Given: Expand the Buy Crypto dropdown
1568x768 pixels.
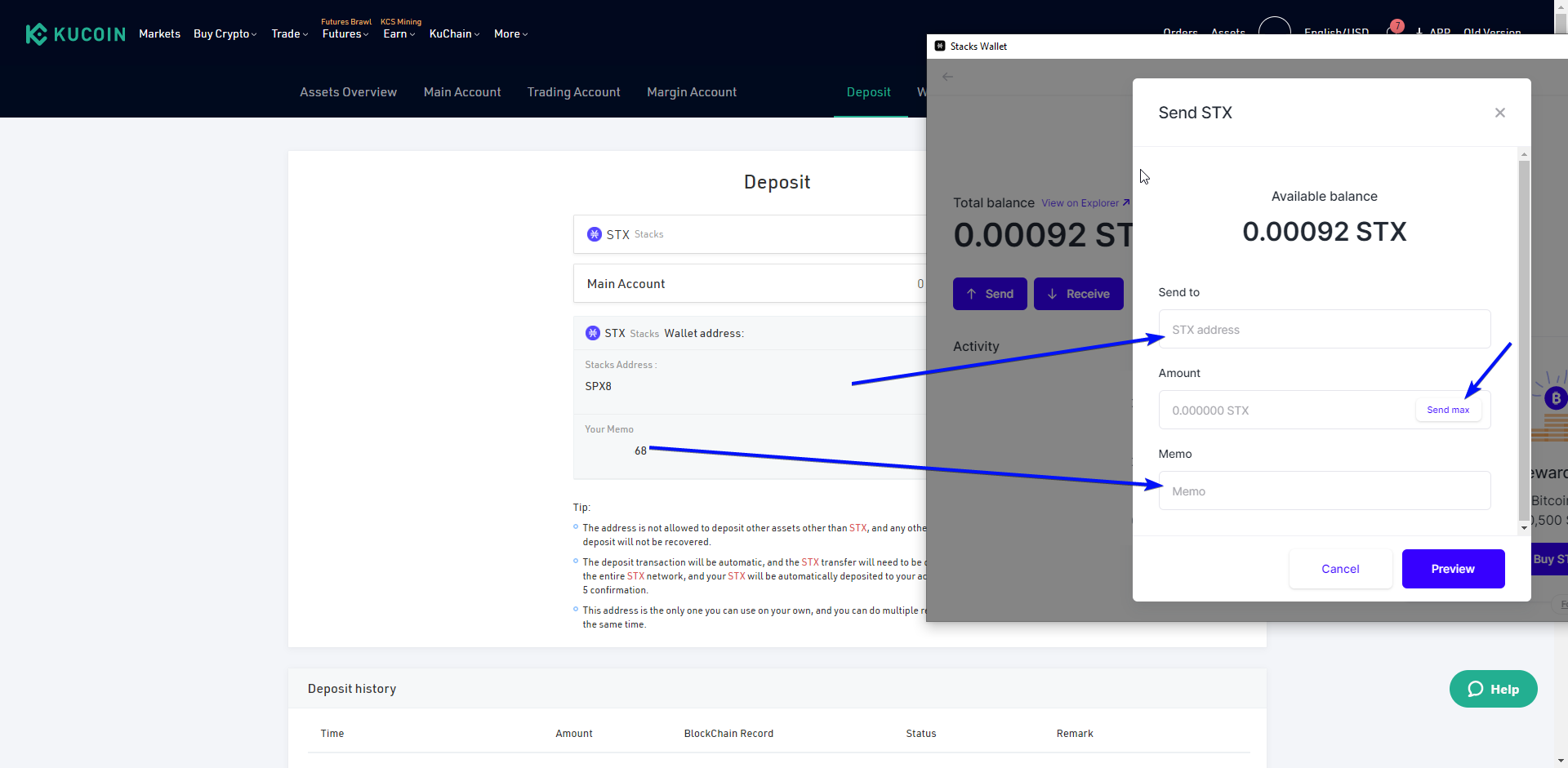Looking at the screenshot, I should click(225, 34).
